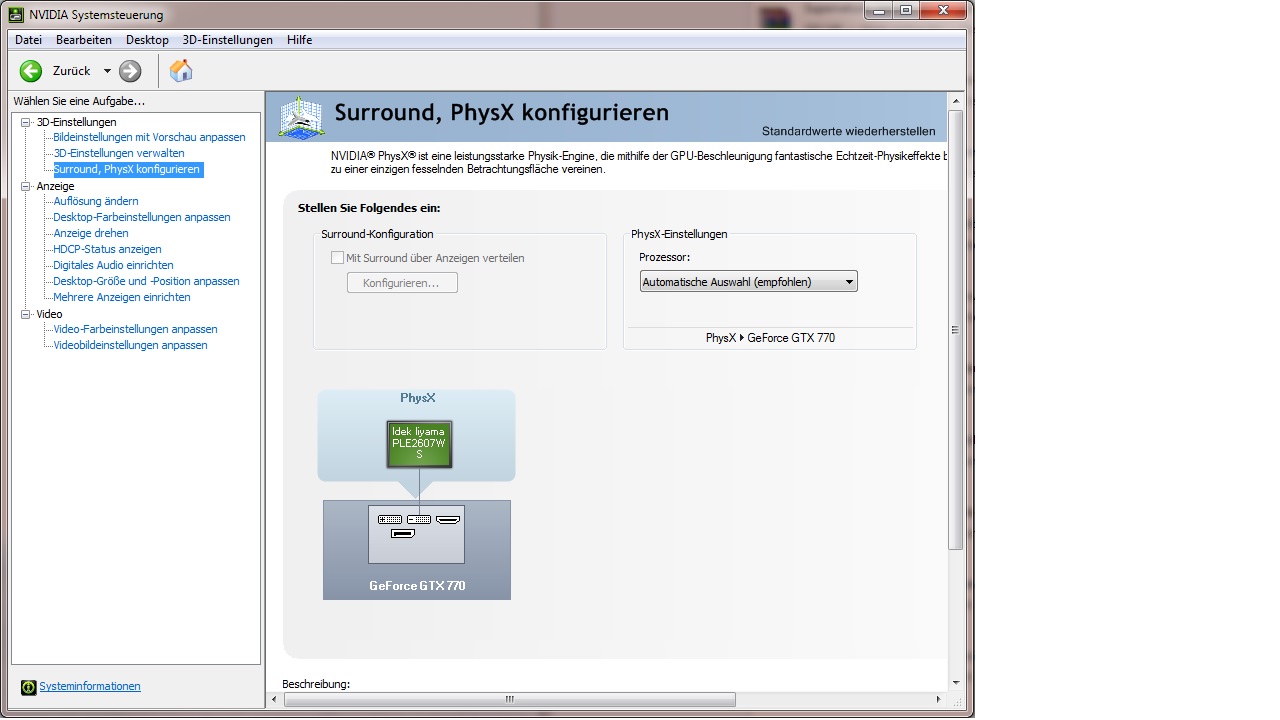Click the Zurück label
Image resolution: width=1280 pixels, height=720 pixels.
(71, 71)
